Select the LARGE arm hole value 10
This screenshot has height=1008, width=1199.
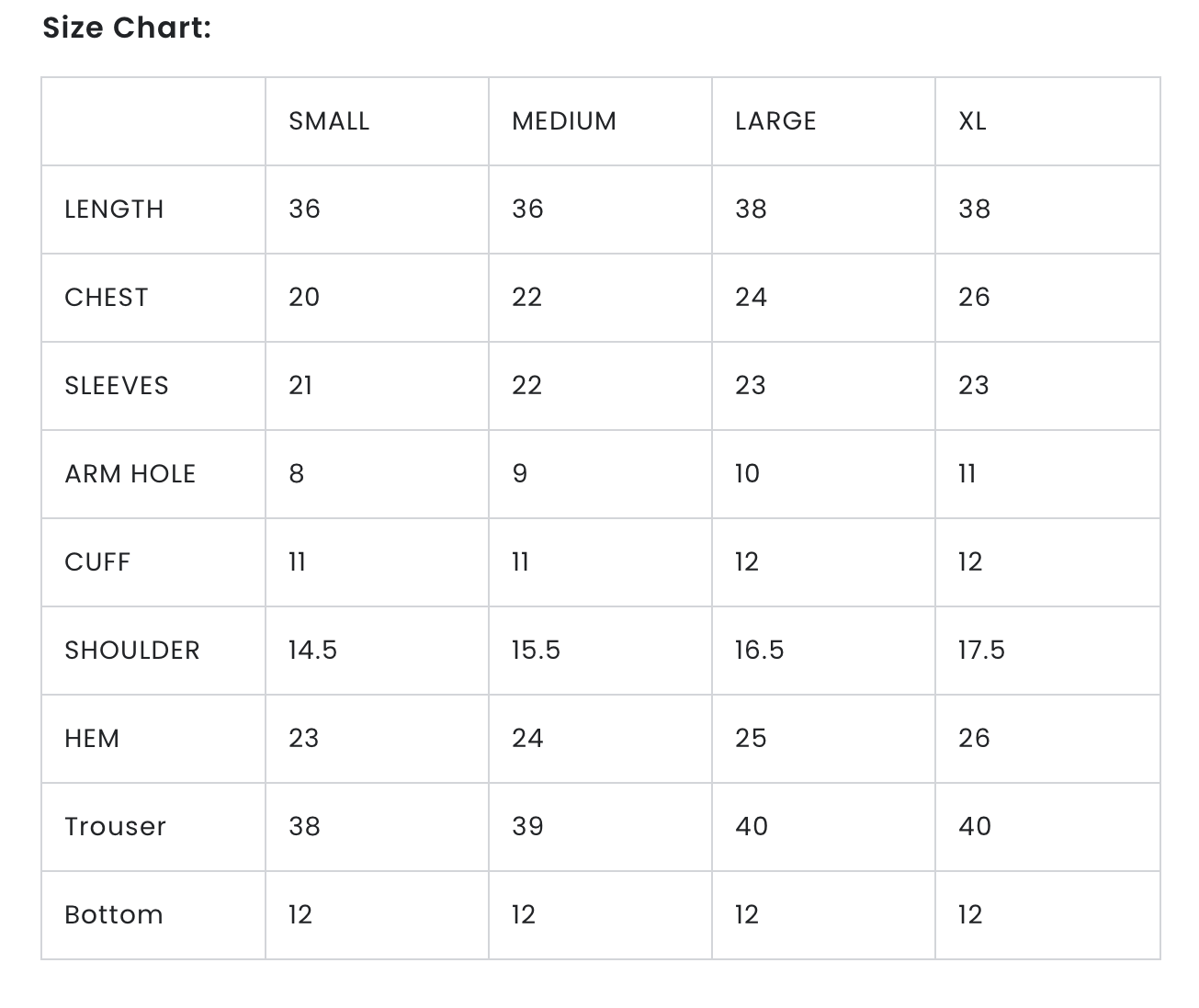click(x=747, y=474)
